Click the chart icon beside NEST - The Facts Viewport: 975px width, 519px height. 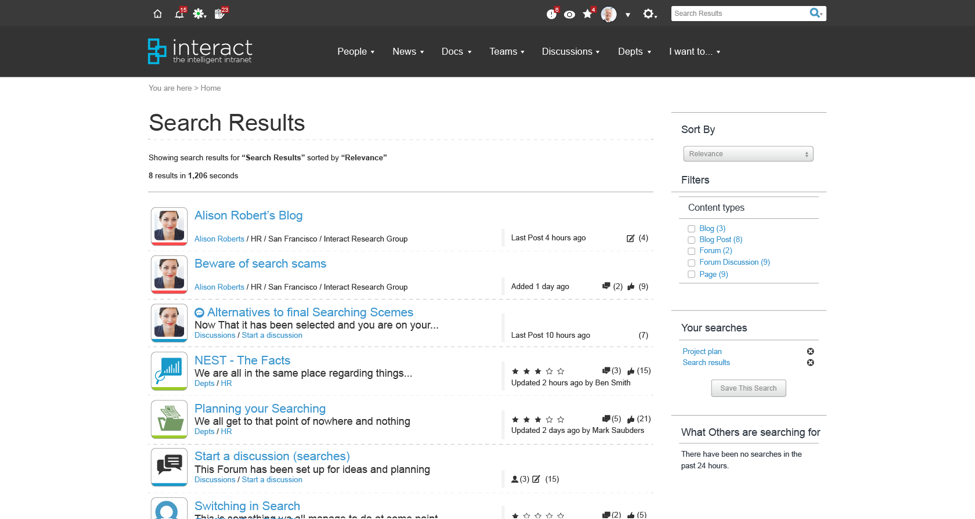coord(169,371)
